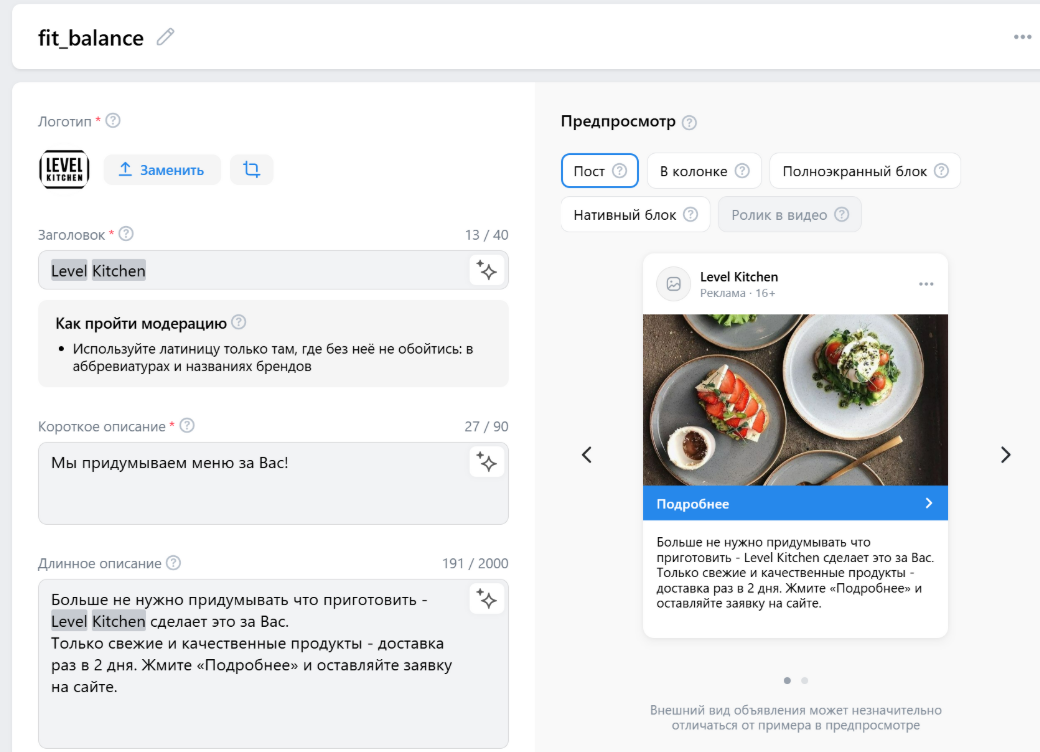Crop the logo with crop icon
The image size is (1040, 752).
click(x=251, y=170)
